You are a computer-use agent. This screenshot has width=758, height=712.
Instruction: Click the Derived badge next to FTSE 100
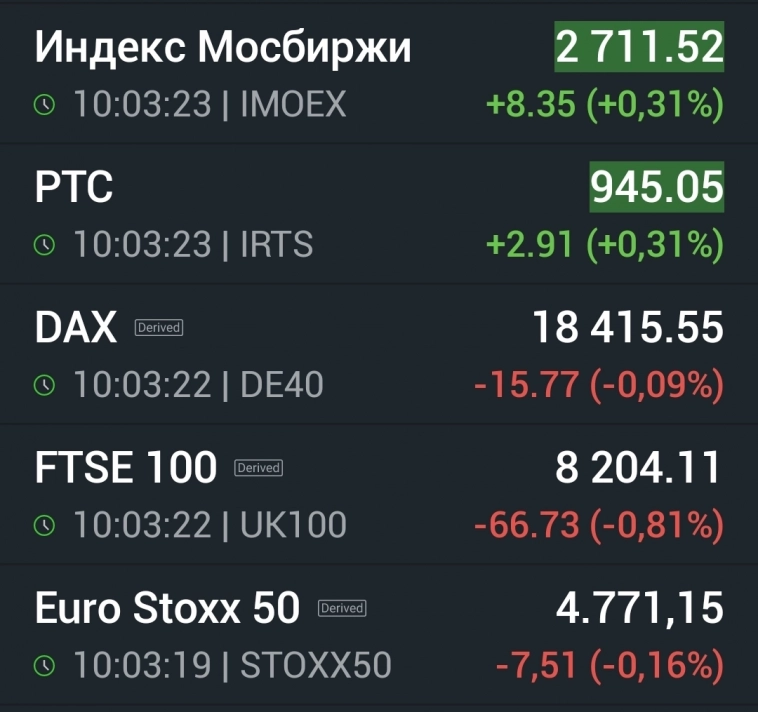point(258,467)
